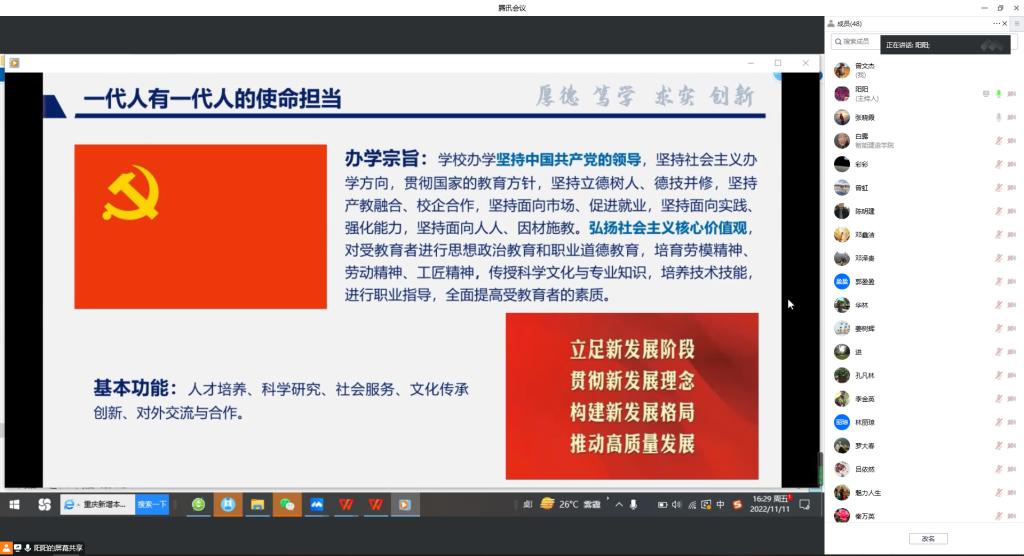
Task: Select member 罗大春 in the list
Action: point(864,445)
